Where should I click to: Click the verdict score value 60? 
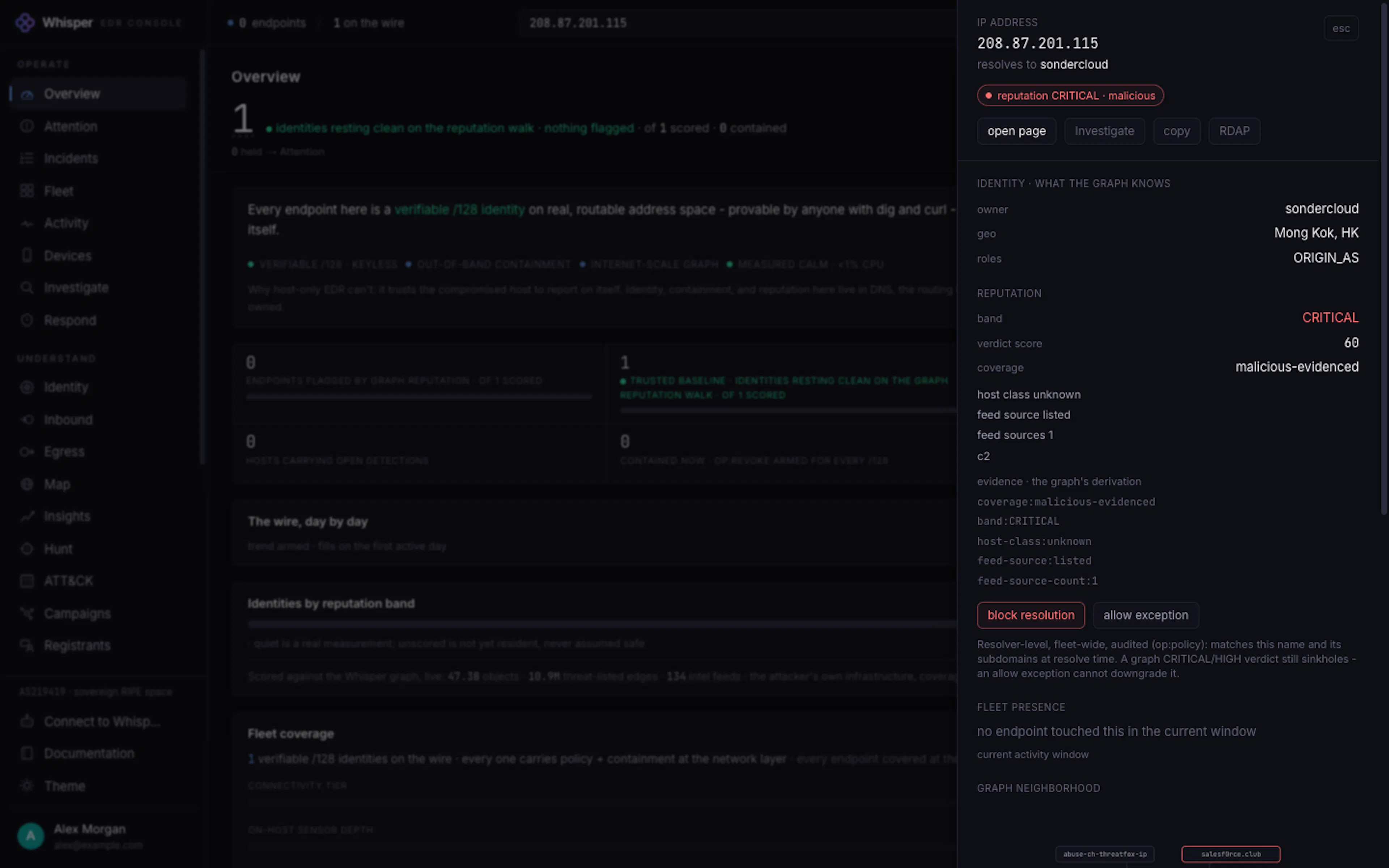pos(1351,343)
